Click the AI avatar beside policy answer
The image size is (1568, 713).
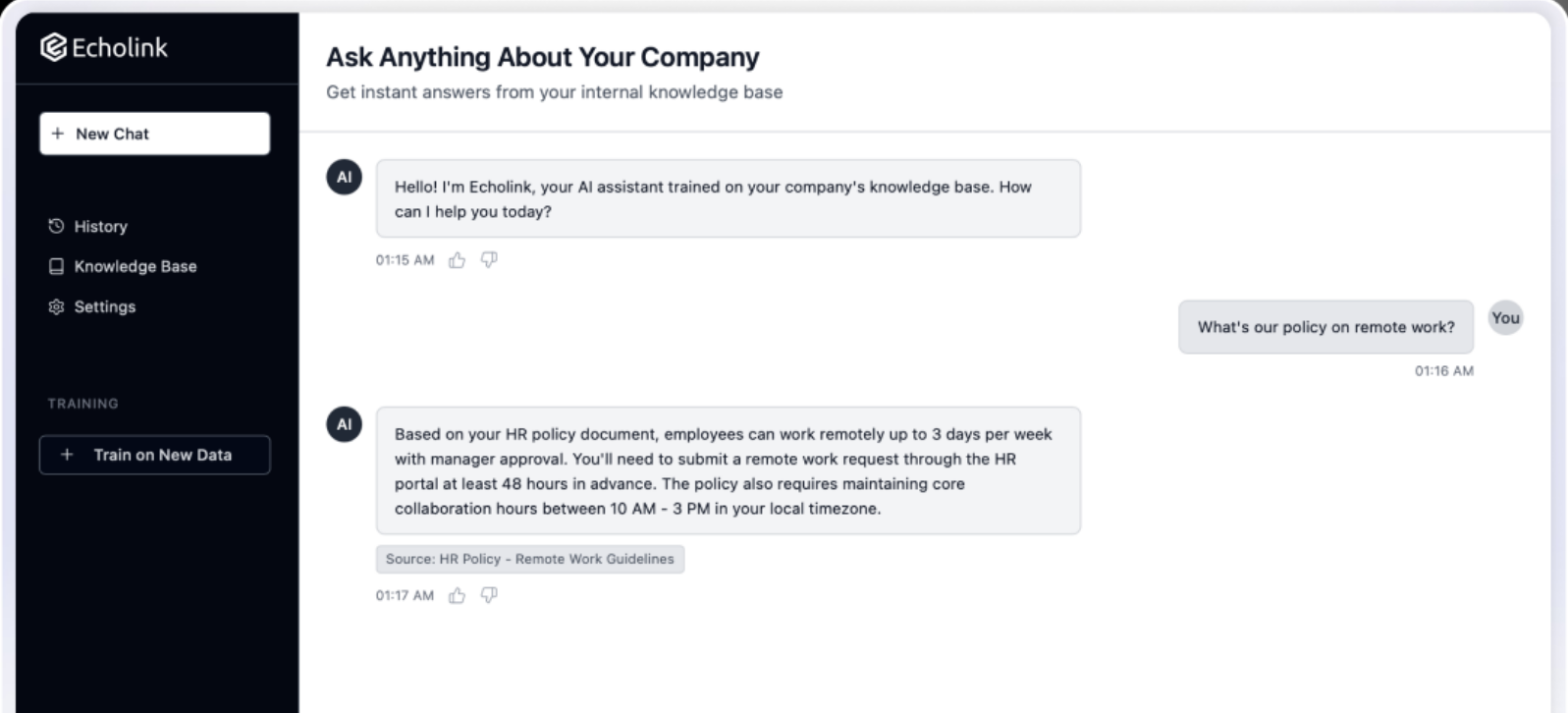pyautogui.click(x=344, y=424)
